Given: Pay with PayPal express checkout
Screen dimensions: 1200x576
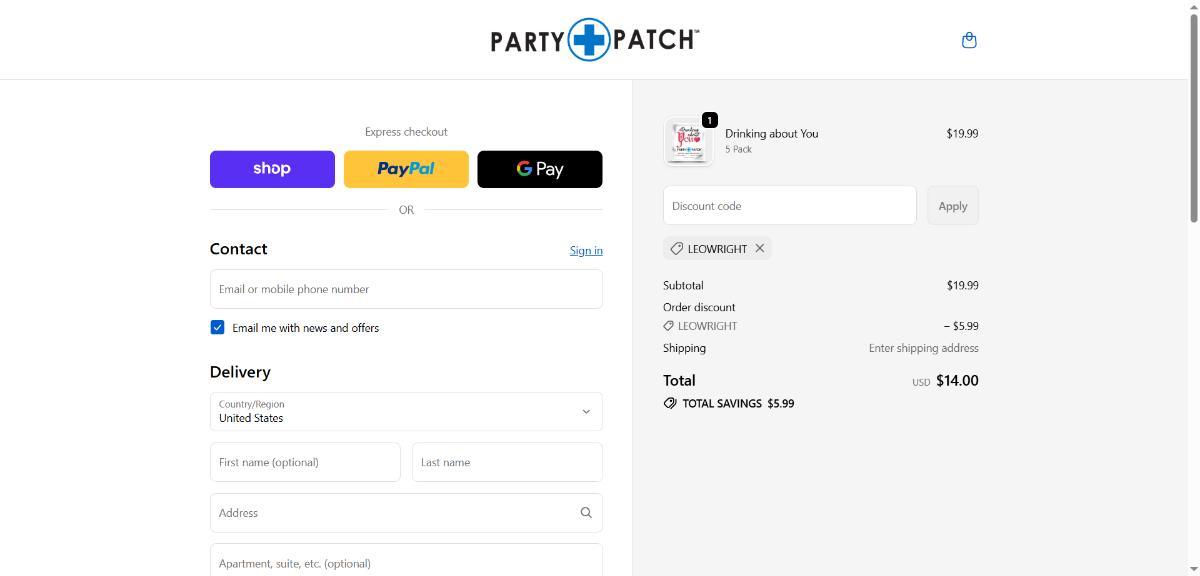Looking at the screenshot, I should click(x=406, y=169).
